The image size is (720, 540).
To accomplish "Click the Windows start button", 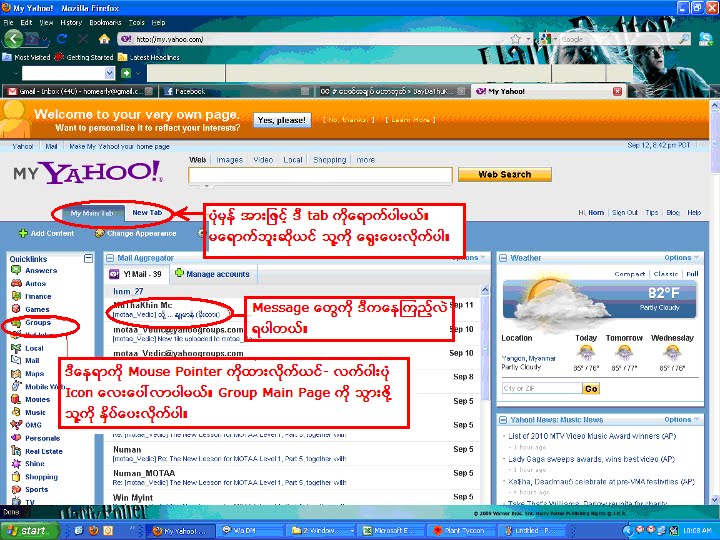I will coord(29,530).
